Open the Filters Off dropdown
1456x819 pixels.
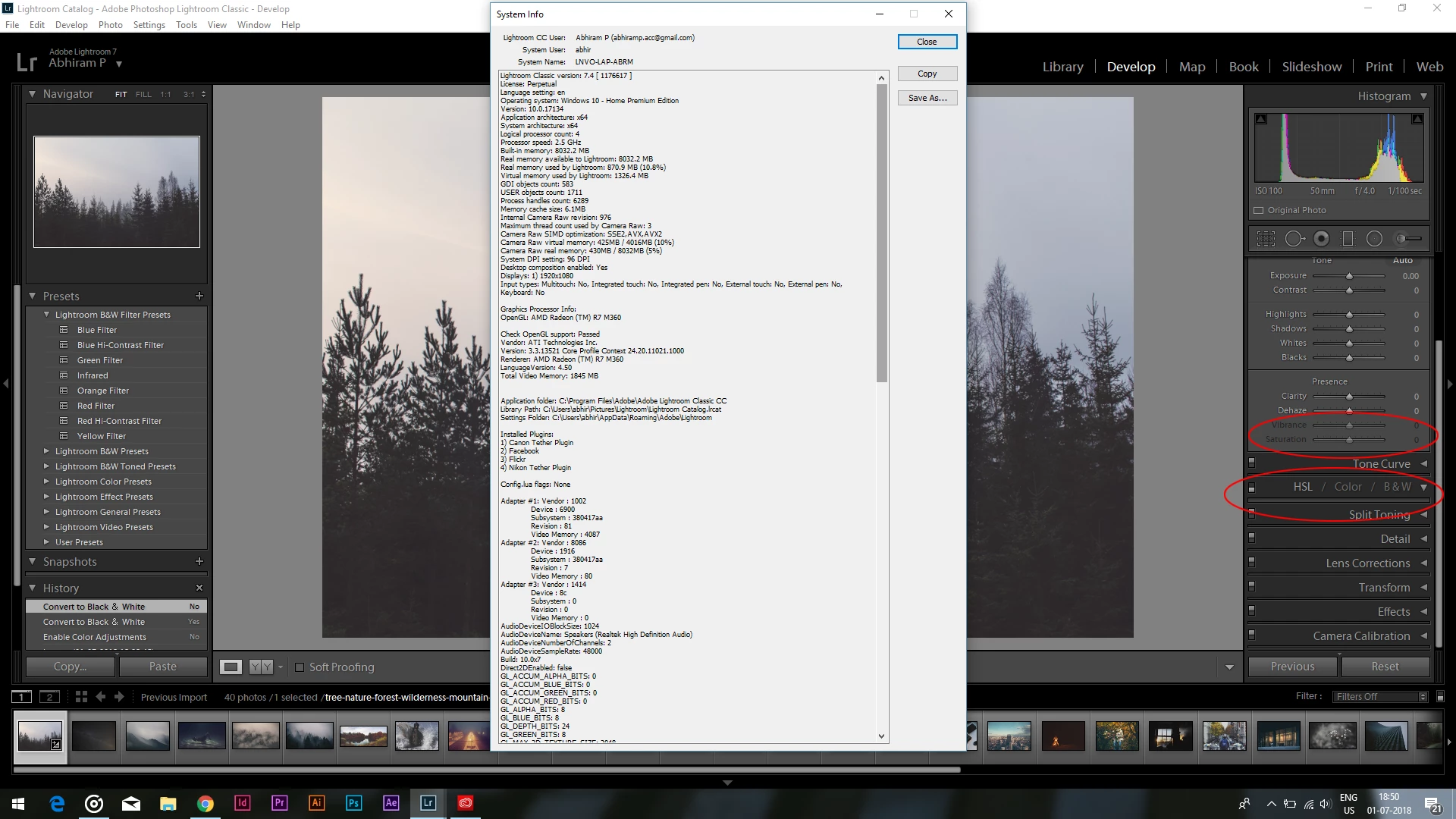[1382, 696]
